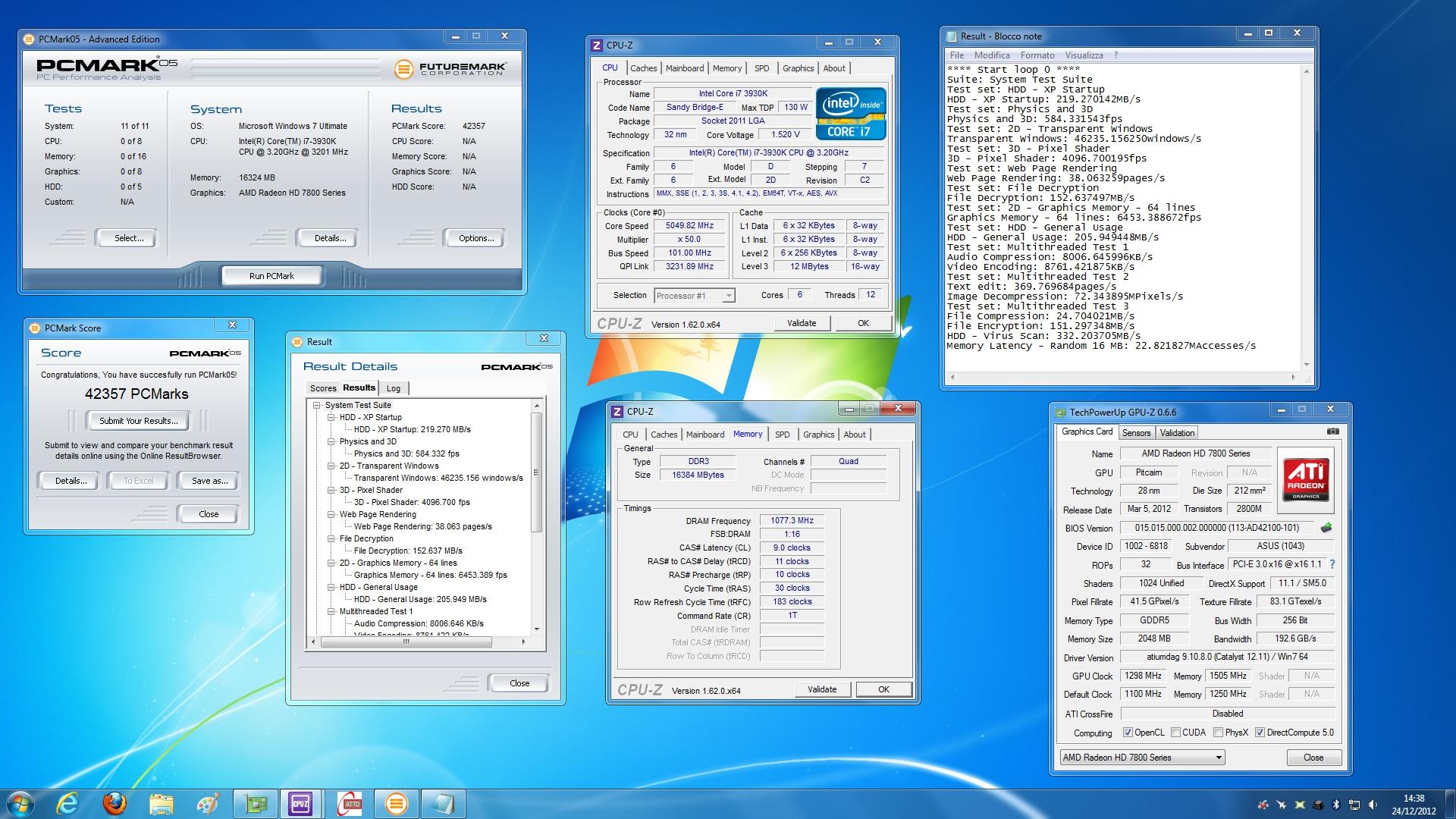Click the Intel Core i7 logo in CPU-Z
The image size is (1456, 819).
851,114
